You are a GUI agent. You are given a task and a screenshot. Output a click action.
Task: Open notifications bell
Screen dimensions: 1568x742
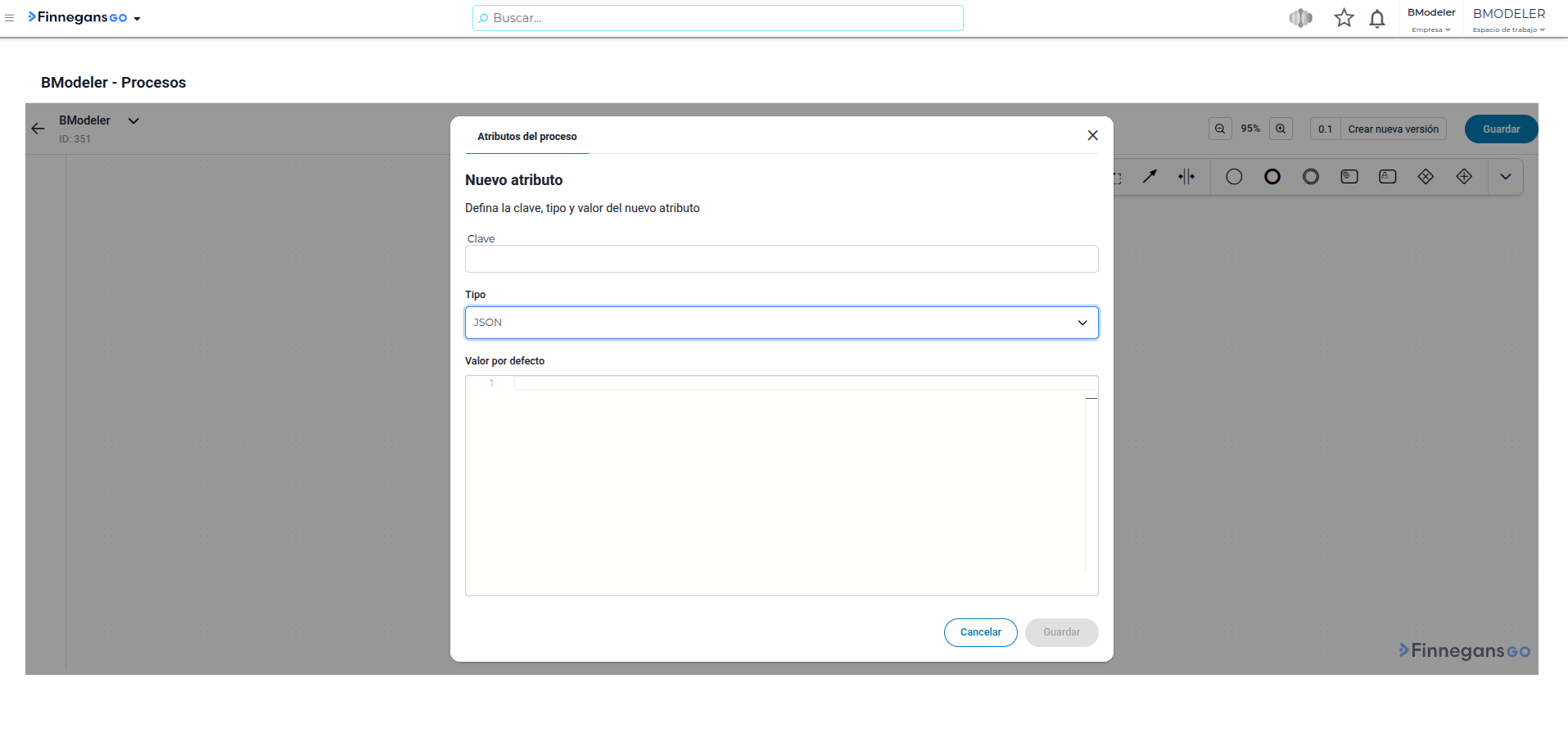(1377, 18)
